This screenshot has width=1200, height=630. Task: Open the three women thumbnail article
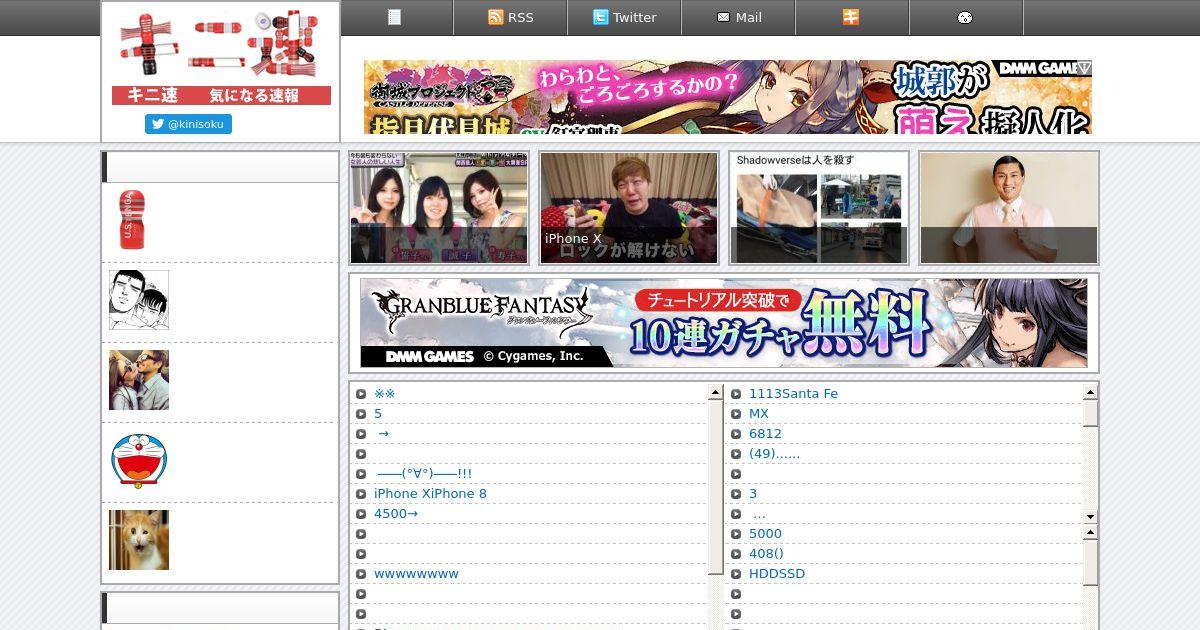[x=439, y=208]
